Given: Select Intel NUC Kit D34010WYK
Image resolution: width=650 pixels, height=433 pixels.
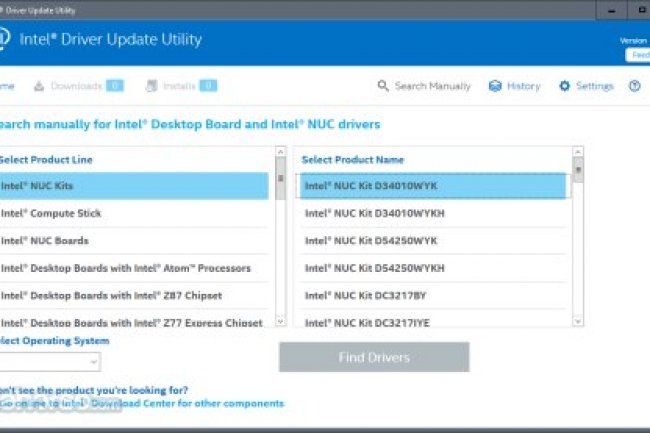Looking at the screenshot, I should pyautogui.click(x=433, y=186).
